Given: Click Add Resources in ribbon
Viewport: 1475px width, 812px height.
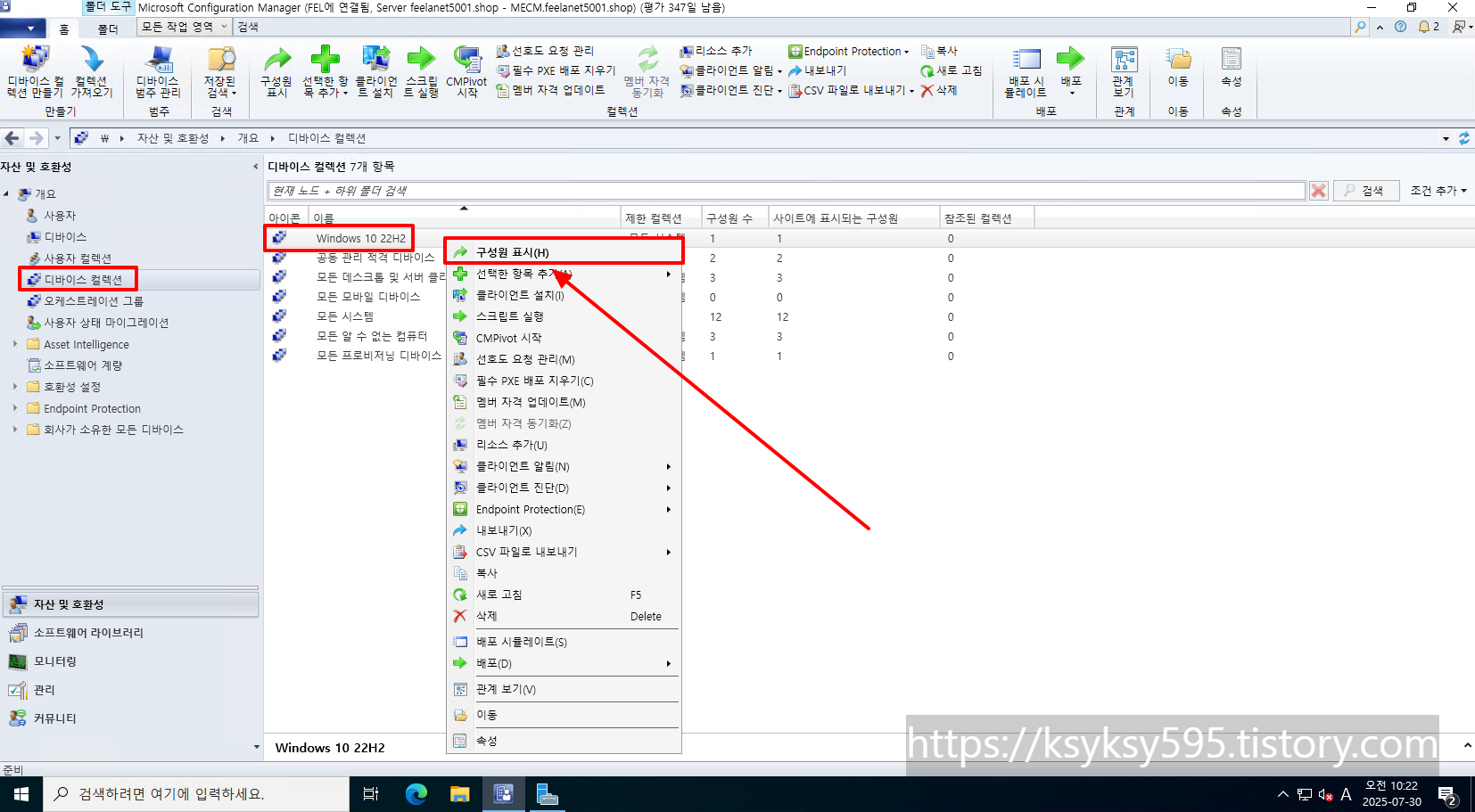Looking at the screenshot, I should pos(716,51).
